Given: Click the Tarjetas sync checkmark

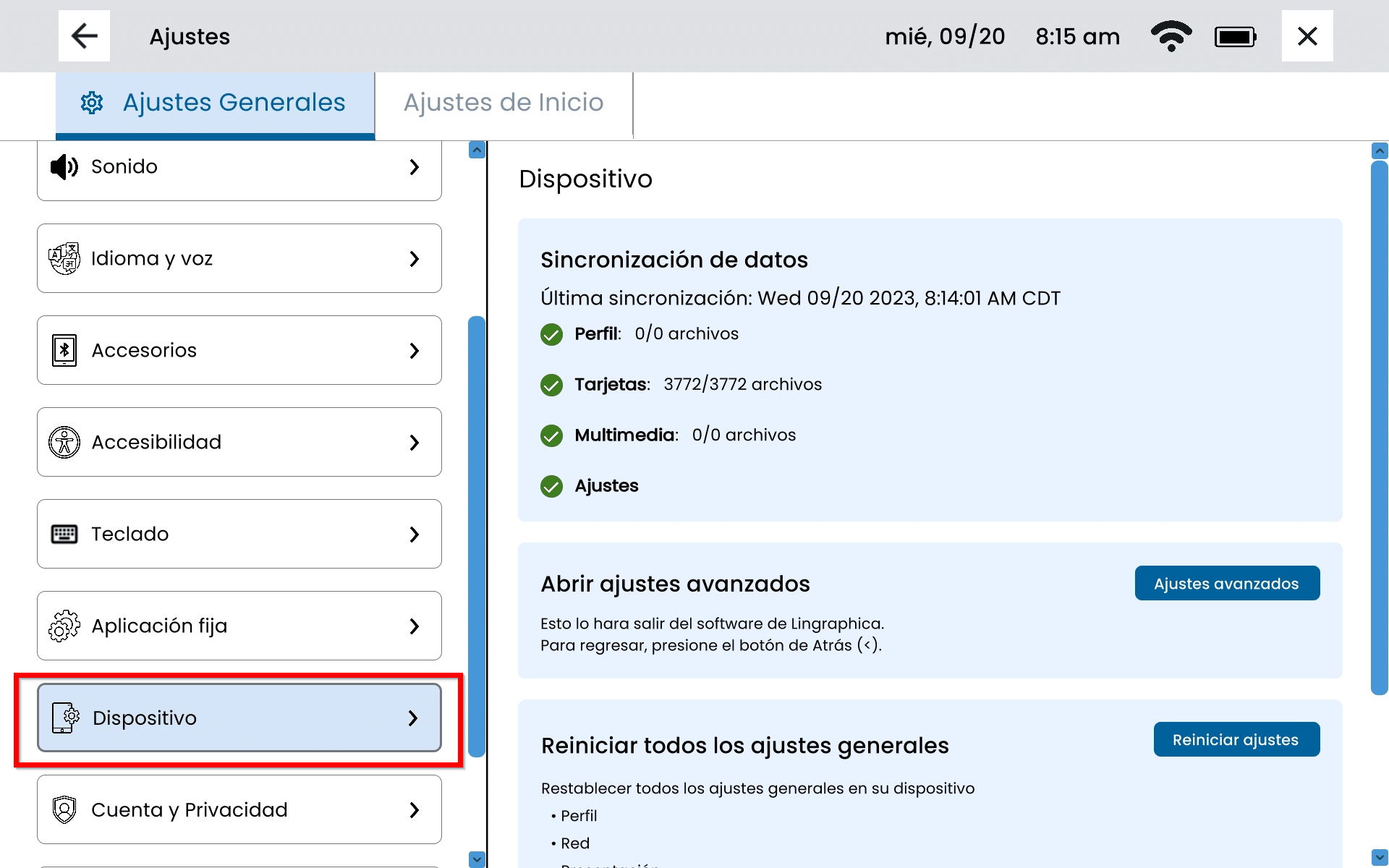Looking at the screenshot, I should tap(551, 385).
